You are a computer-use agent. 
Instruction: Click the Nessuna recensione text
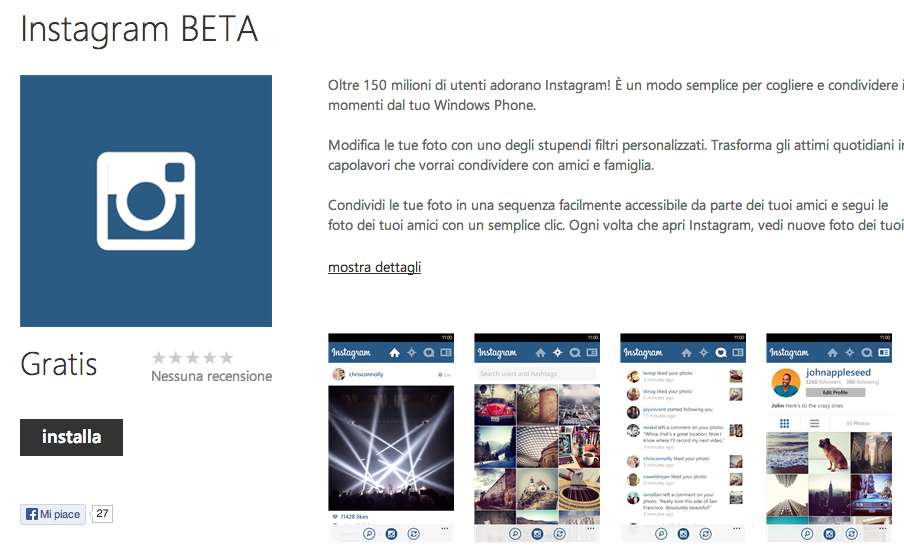(212, 376)
